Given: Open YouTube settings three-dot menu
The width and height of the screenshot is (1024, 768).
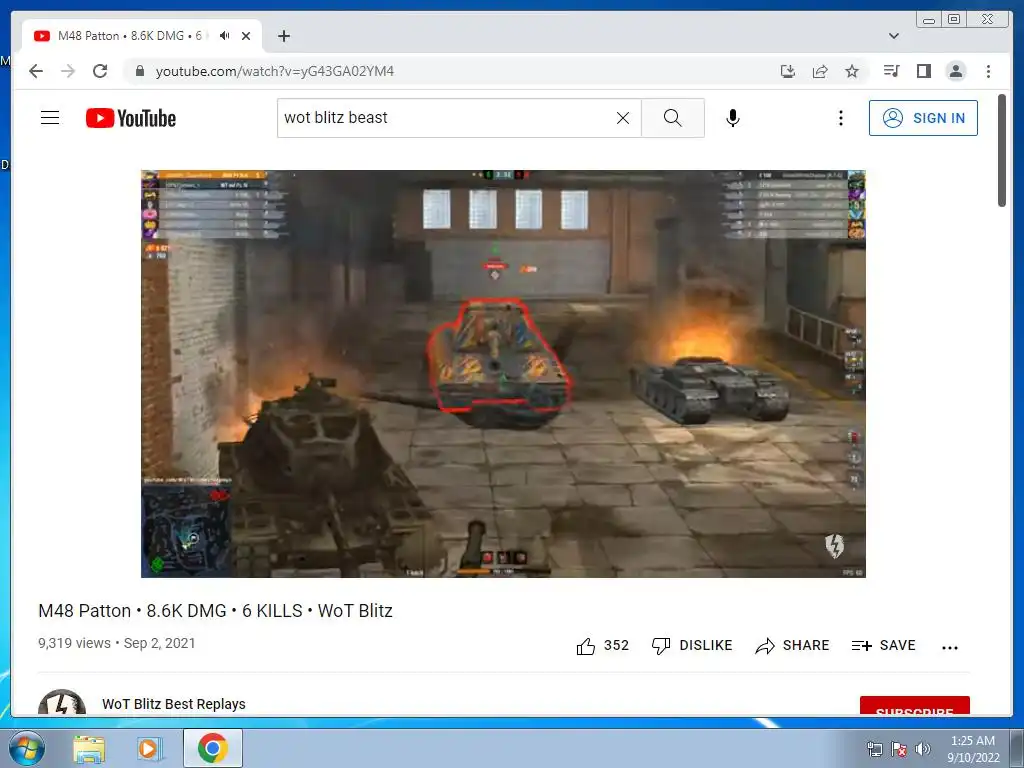Looking at the screenshot, I should 840,118.
